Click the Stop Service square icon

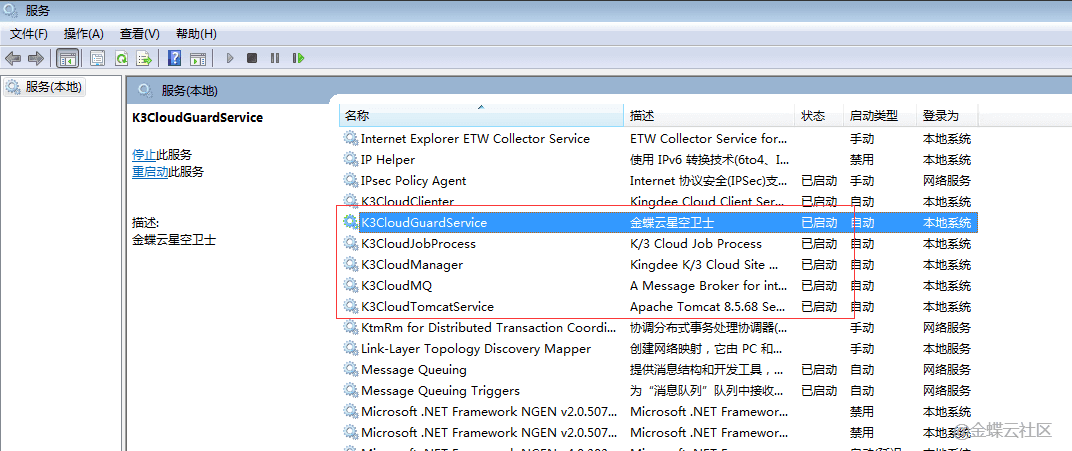point(252,58)
